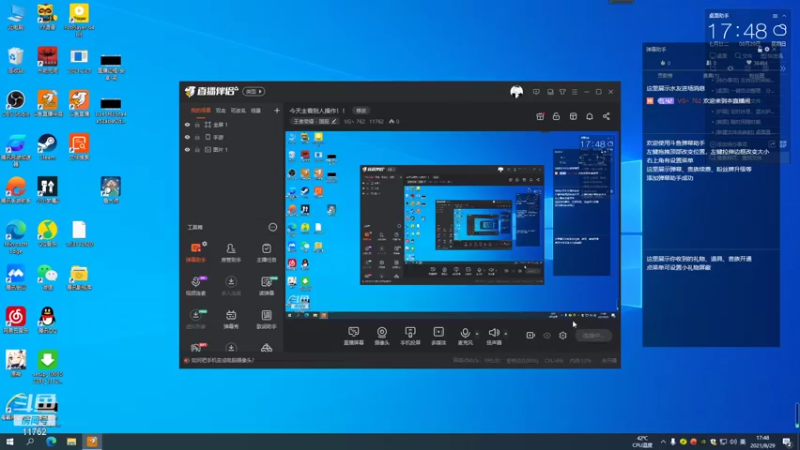Viewport: 800px width, 450px height.
Task: Edit the 王者荣耀 category label
Action: [314, 121]
